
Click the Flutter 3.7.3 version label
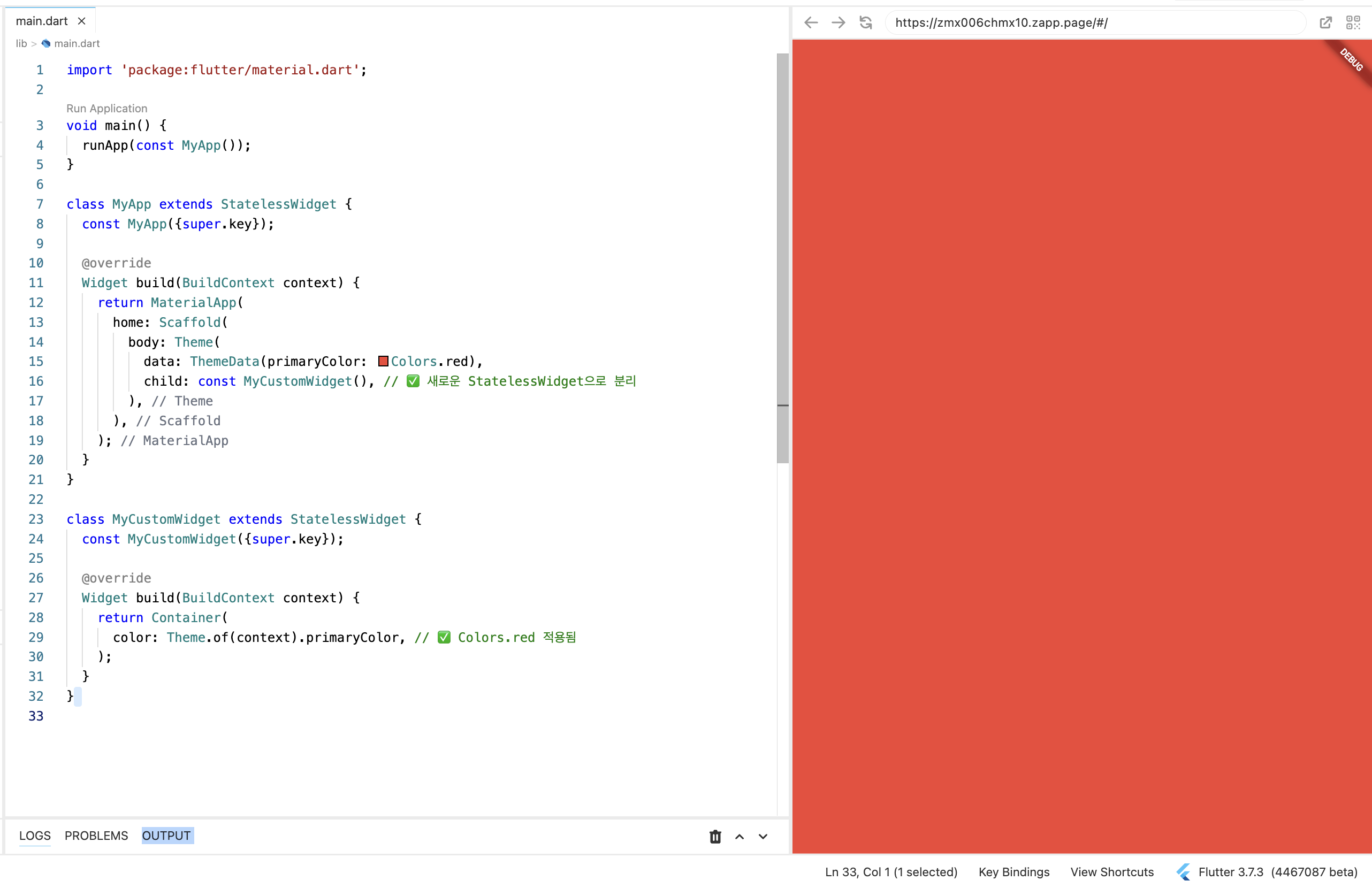[x=1231, y=872]
